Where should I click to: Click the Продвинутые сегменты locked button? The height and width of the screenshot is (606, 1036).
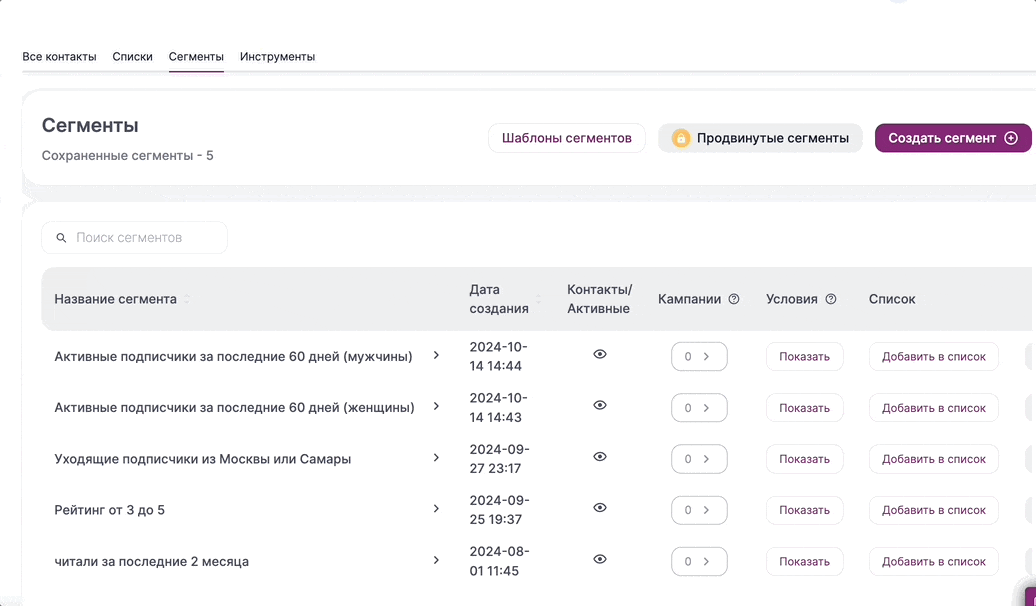[760, 138]
